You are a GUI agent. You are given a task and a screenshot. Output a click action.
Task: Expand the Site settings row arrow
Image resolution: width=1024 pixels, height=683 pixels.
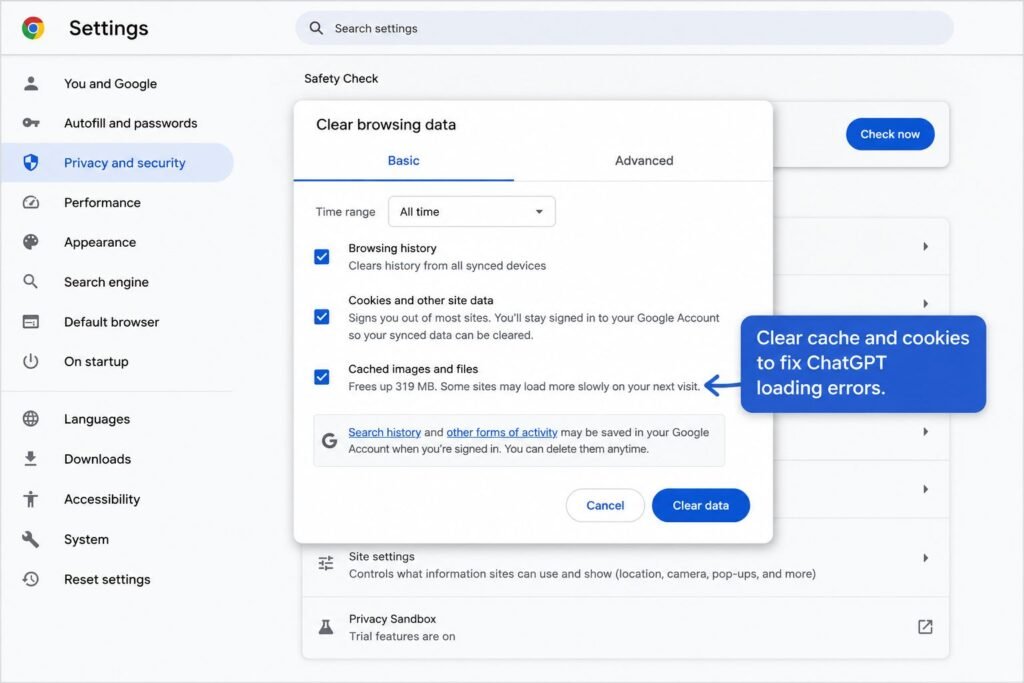925,558
